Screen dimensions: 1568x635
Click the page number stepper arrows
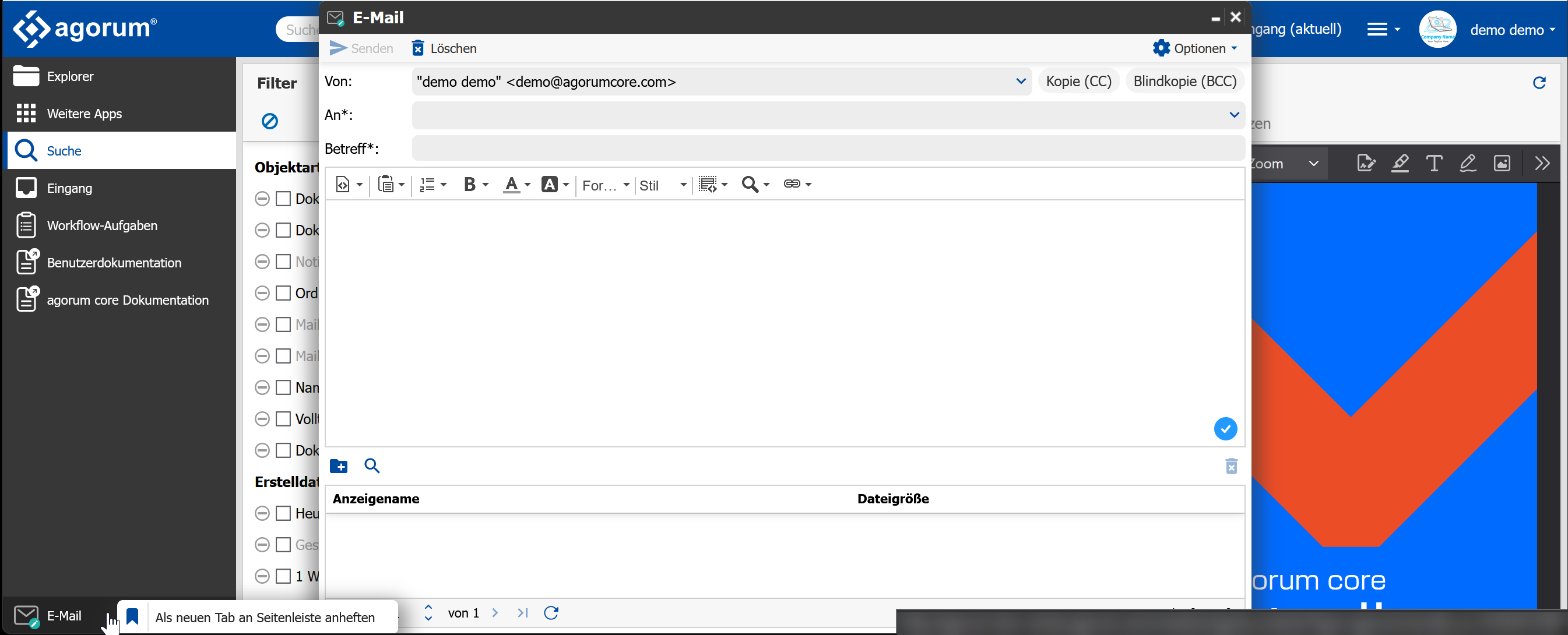point(428,612)
